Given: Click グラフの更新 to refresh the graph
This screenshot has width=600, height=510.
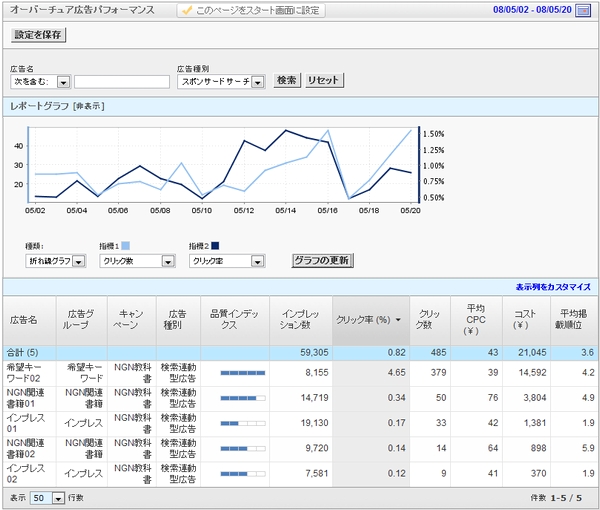Looking at the screenshot, I should (321, 261).
